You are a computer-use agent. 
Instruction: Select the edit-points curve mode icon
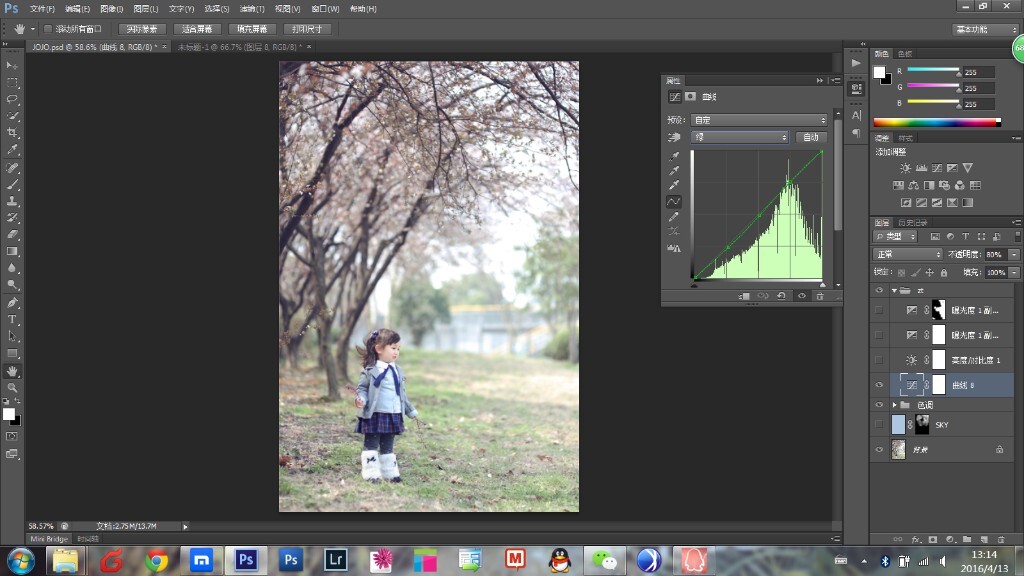pyautogui.click(x=674, y=201)
